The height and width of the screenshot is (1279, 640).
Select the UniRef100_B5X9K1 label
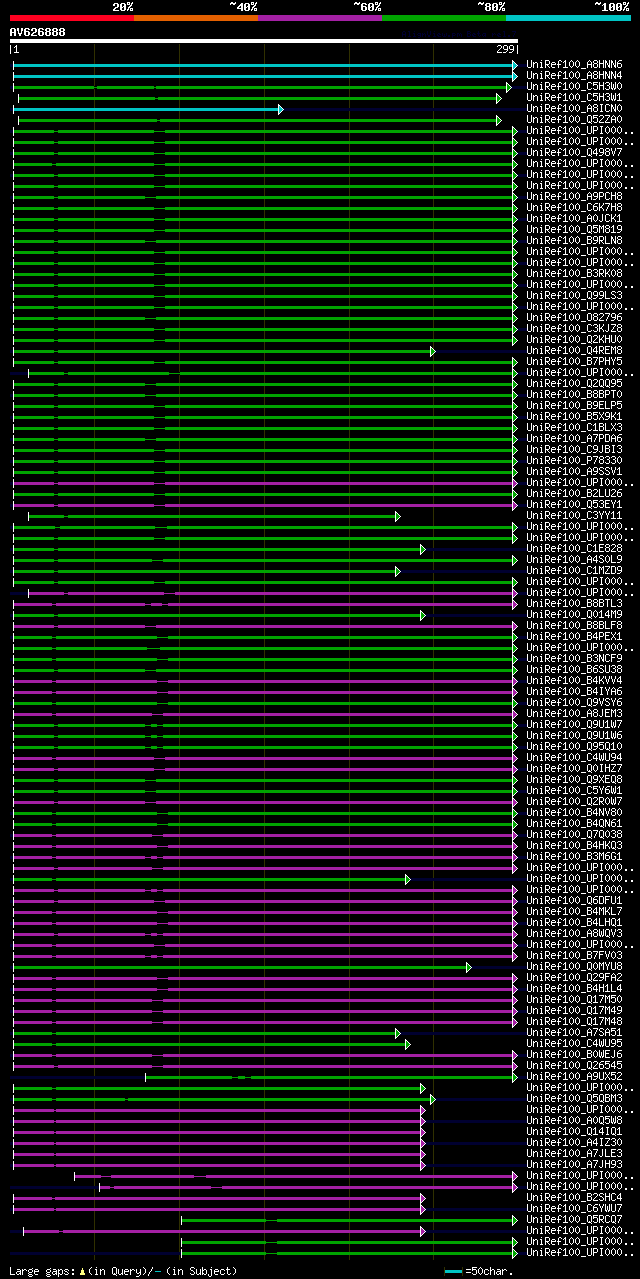click(574, 417)
